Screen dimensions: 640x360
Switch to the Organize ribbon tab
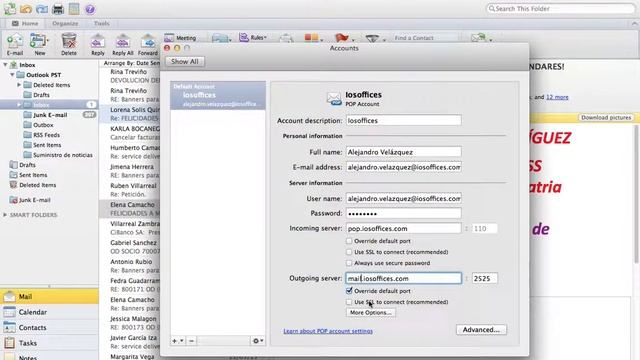(x=65, y=24)
